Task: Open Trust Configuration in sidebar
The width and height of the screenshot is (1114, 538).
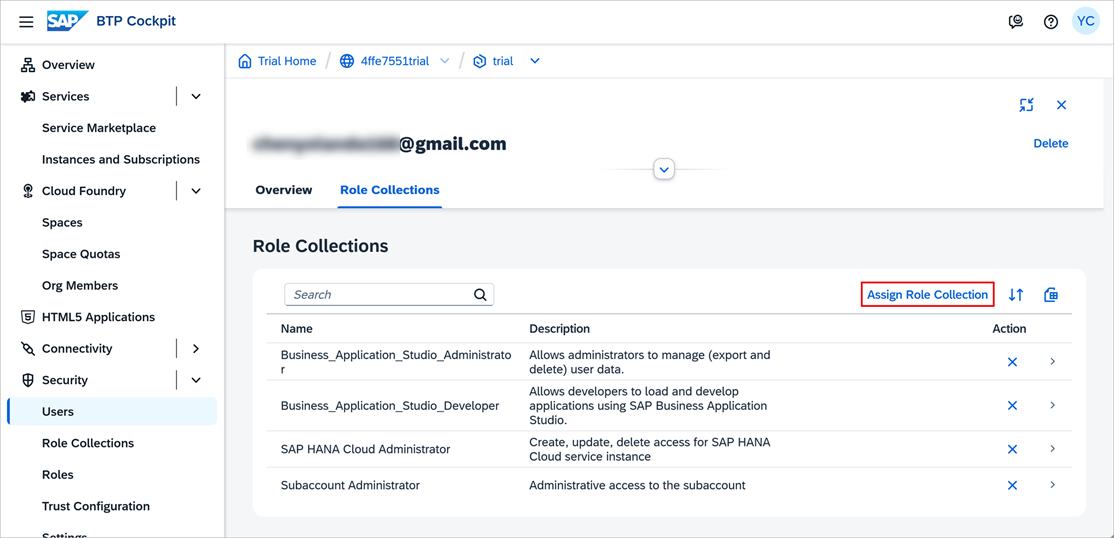Action: [96, 506]
